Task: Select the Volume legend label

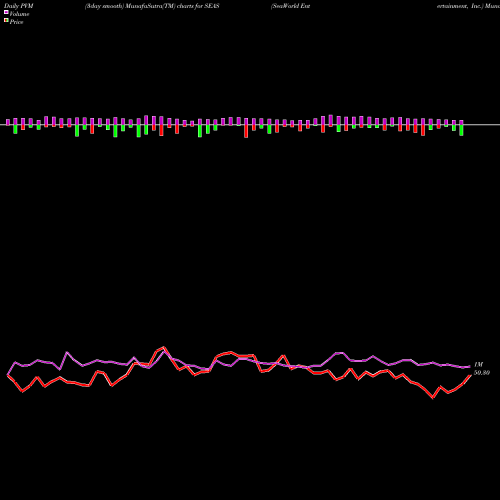Action: point(19,14)
